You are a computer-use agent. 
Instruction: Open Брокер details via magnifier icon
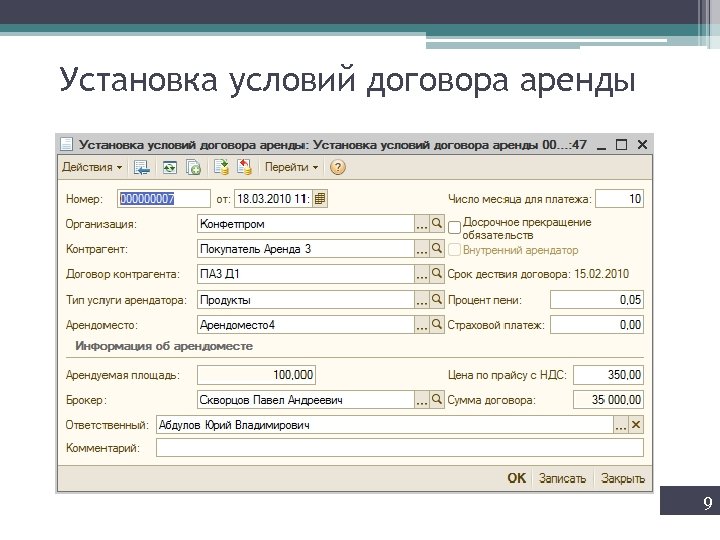coord(437,399)
